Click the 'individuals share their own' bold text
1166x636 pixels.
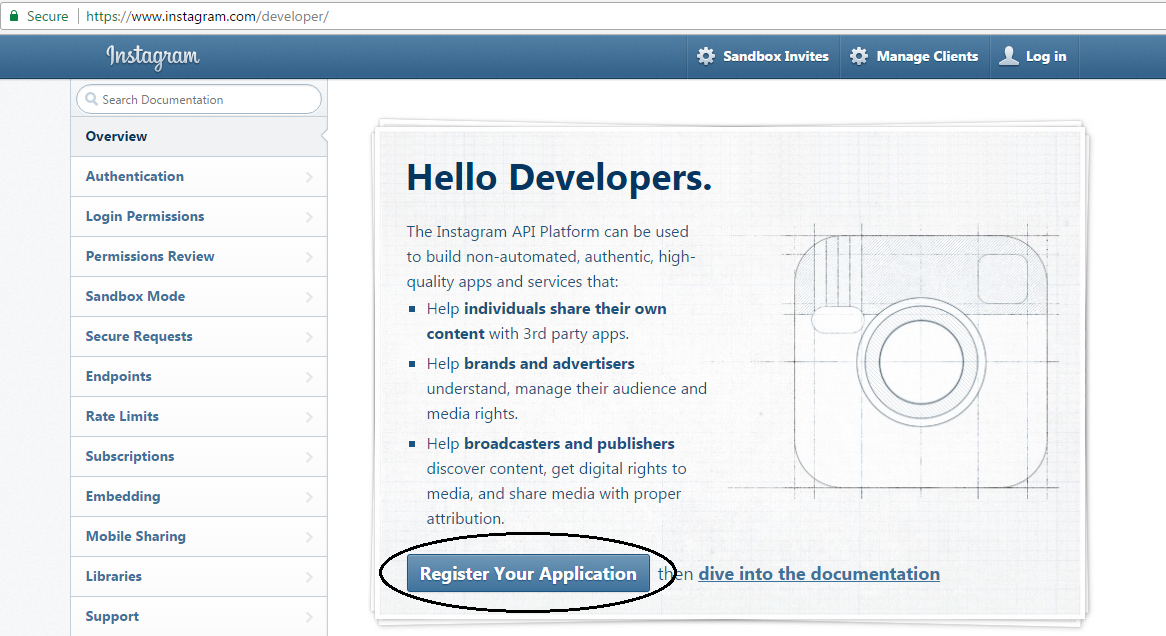[x=565, y=309]
